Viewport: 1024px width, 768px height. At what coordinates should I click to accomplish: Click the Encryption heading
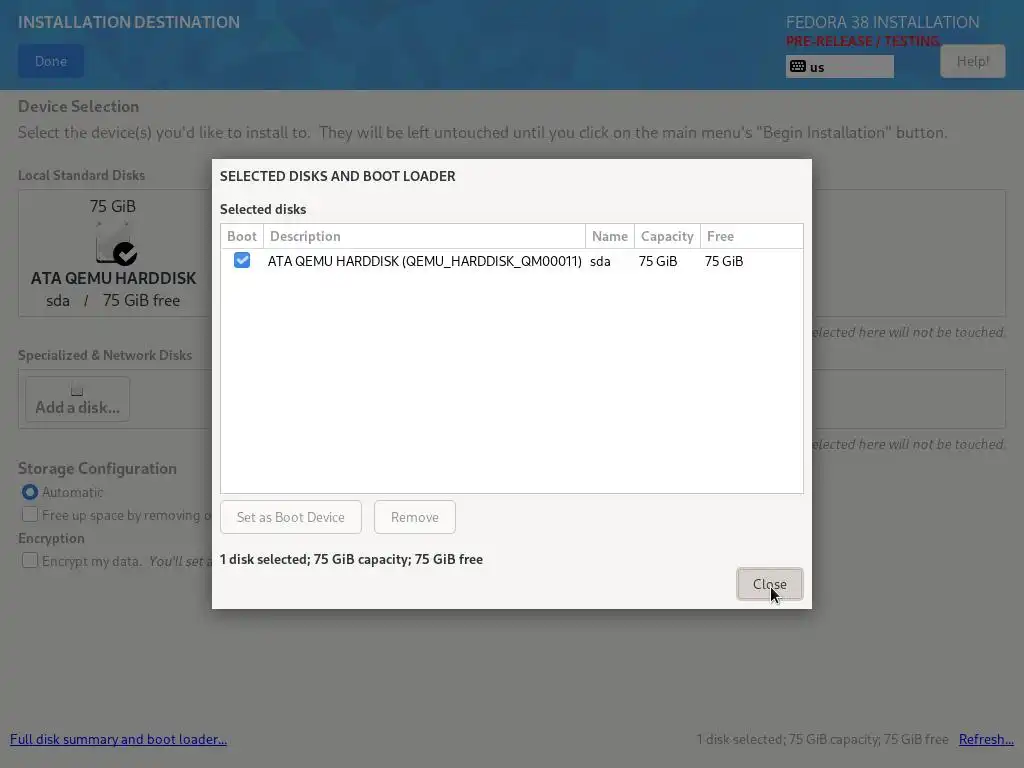pos(52,538)
